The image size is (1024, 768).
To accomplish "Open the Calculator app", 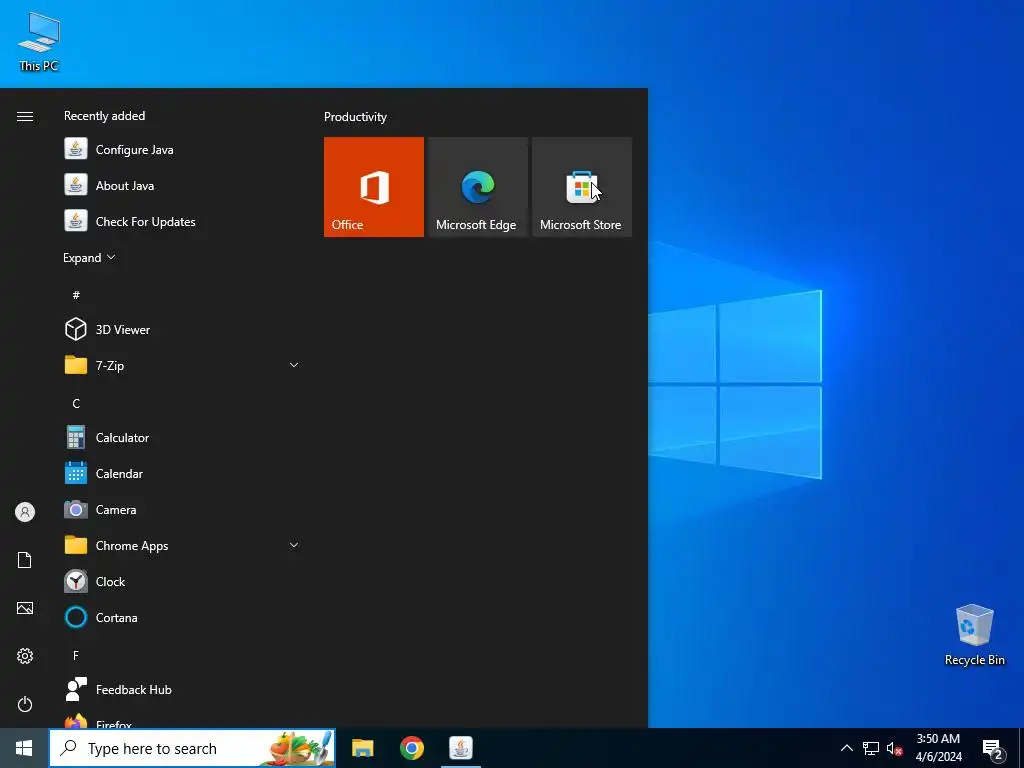I will coord(182,438).
